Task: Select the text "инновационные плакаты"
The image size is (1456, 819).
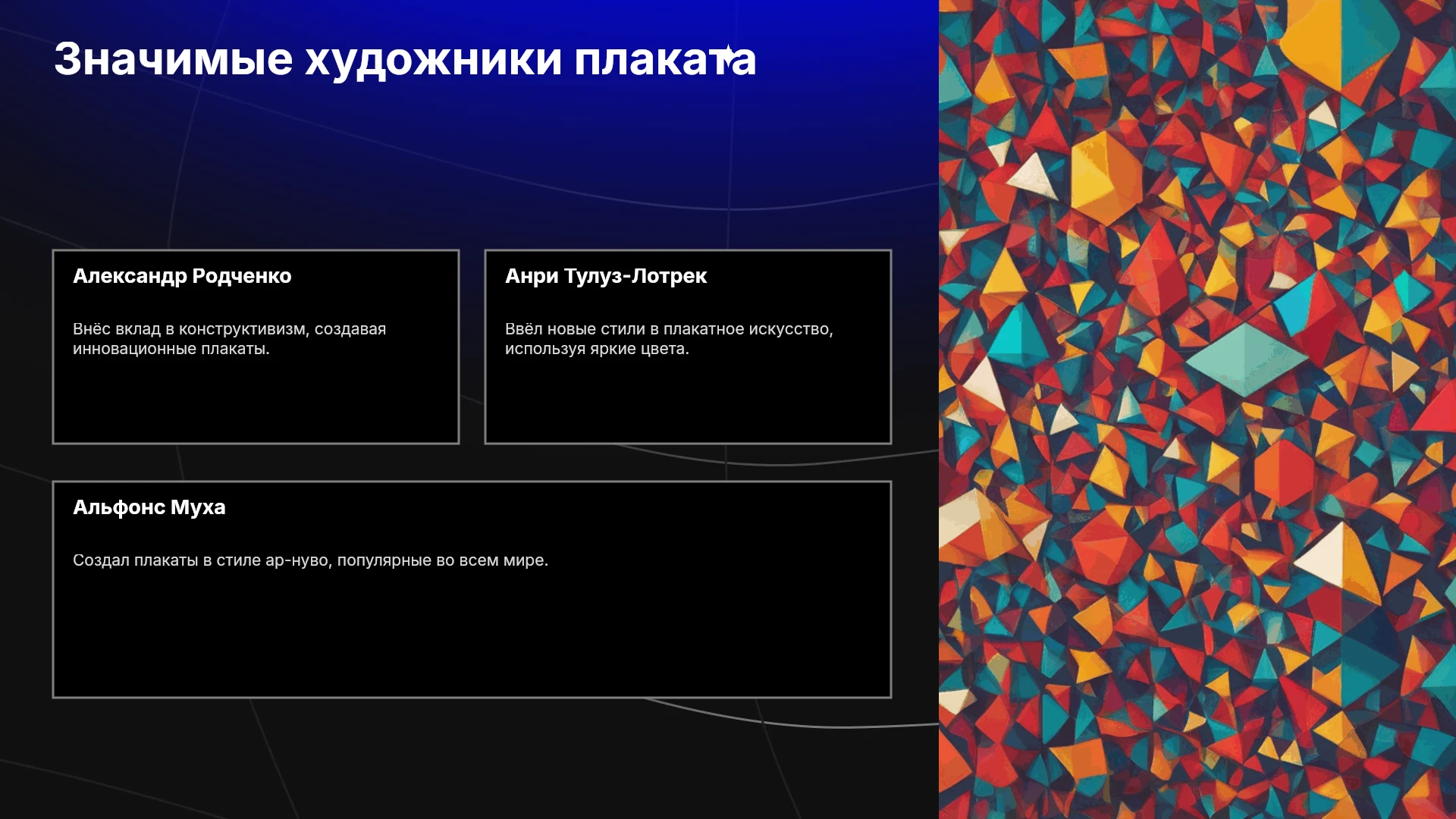Action: click(x=169, y=349)
